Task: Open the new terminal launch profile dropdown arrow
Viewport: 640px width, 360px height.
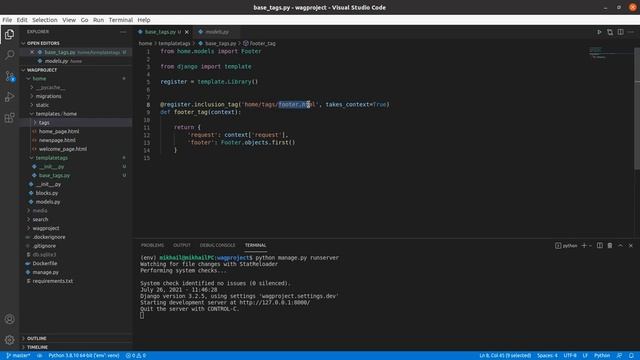Action: [590, 245]
